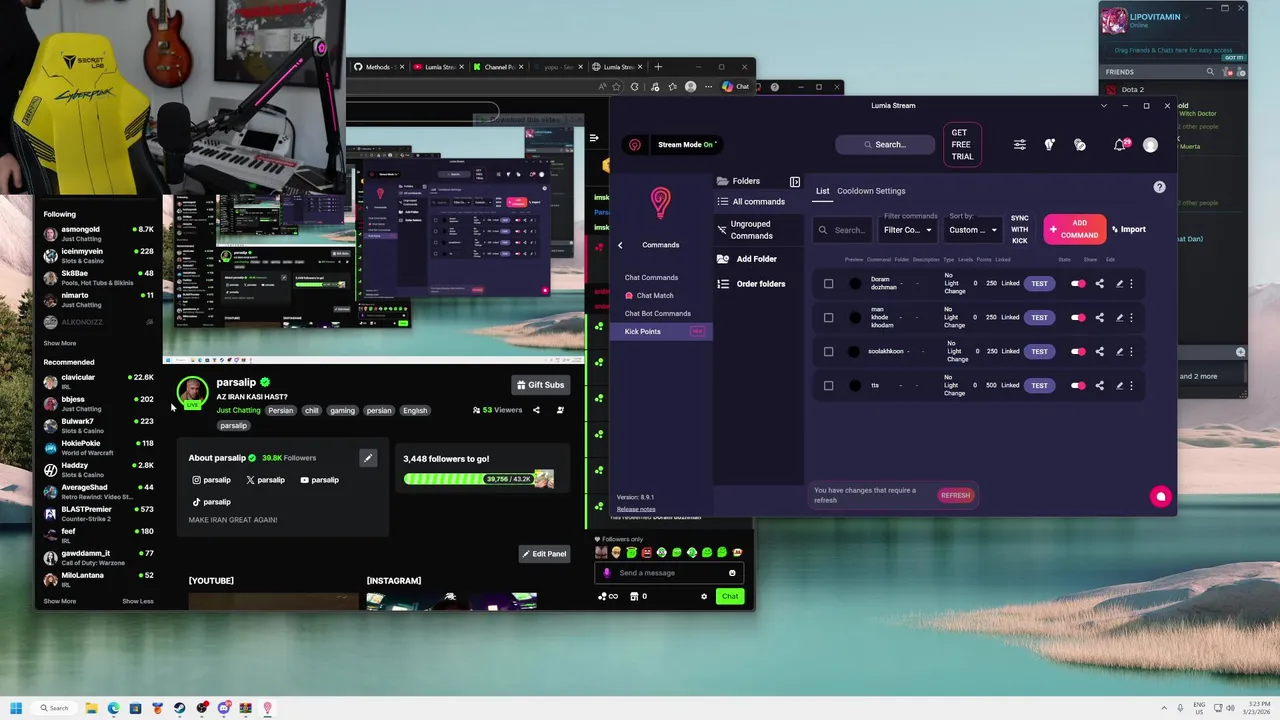This screenshot has height=720, width=1280.
Task: Open notifications bell in Lumia Stream
Action: pos(1119,145)
